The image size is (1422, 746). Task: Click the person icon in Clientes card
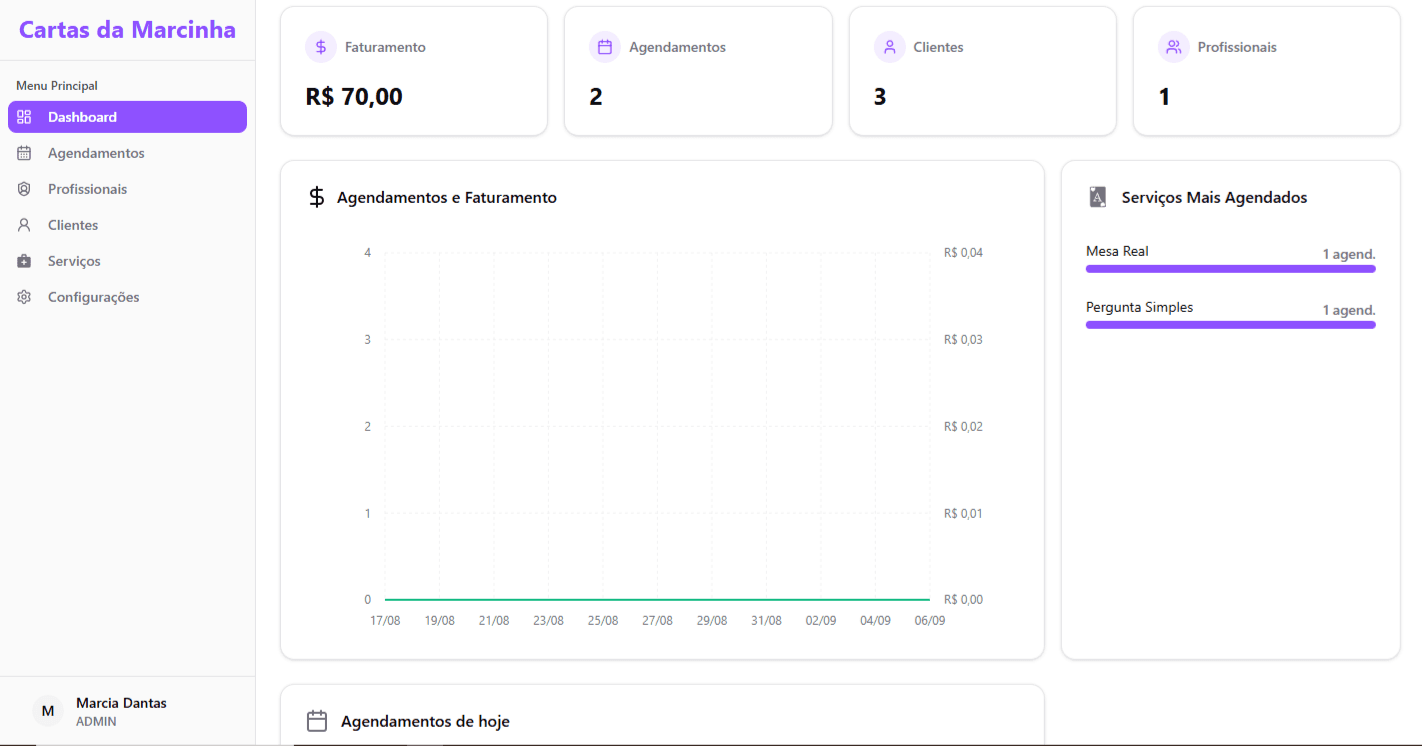click(x=889, y=47)
